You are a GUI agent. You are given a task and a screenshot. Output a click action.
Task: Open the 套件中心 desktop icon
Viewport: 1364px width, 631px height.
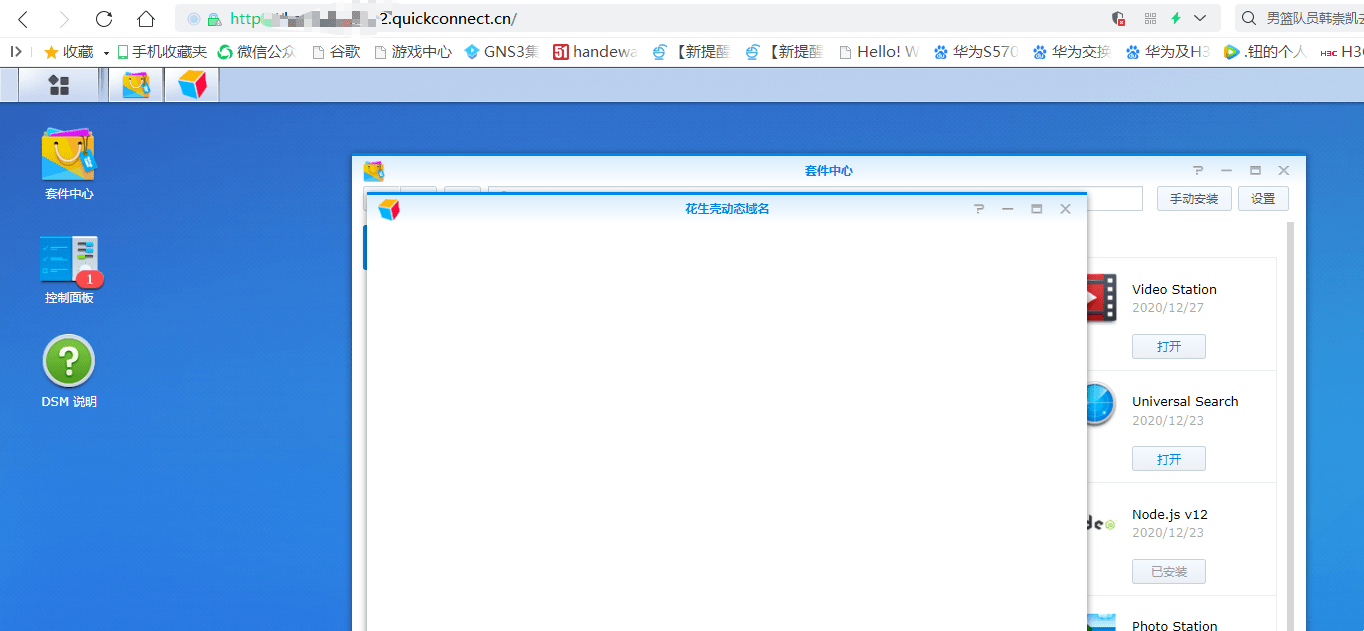68,163
